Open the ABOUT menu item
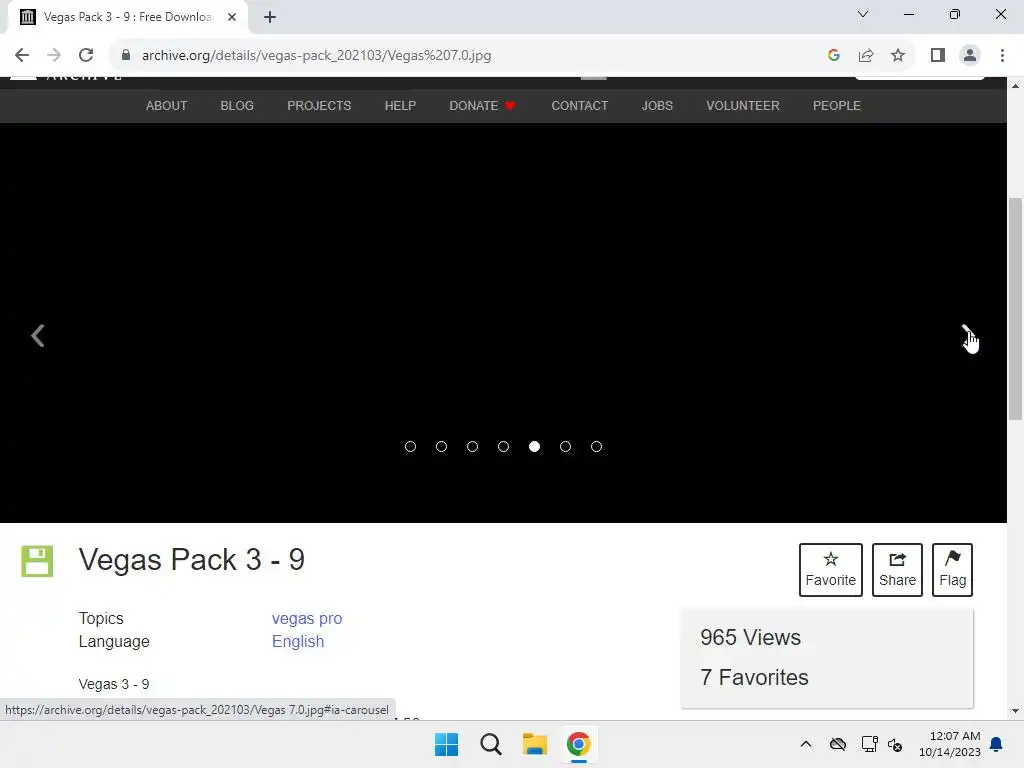1024x768 pixels. [x=167, y=106]
